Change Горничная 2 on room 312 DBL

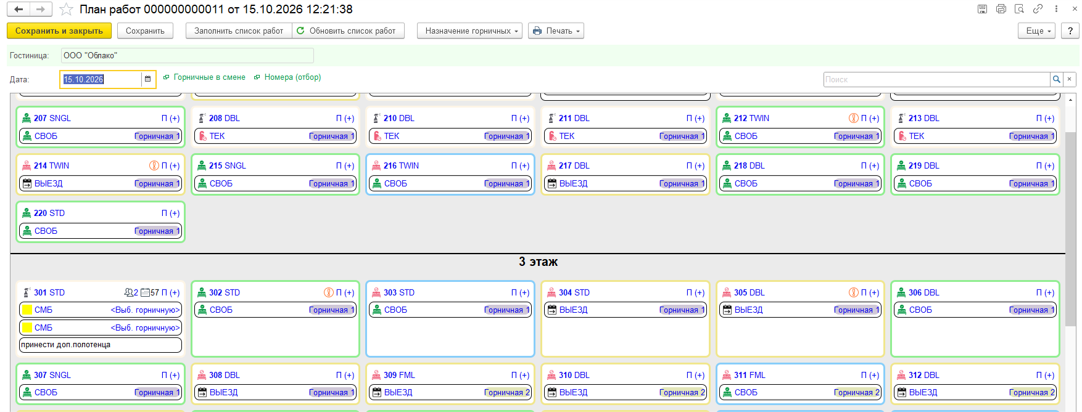pyautogui.click(x=1032, y=393)
